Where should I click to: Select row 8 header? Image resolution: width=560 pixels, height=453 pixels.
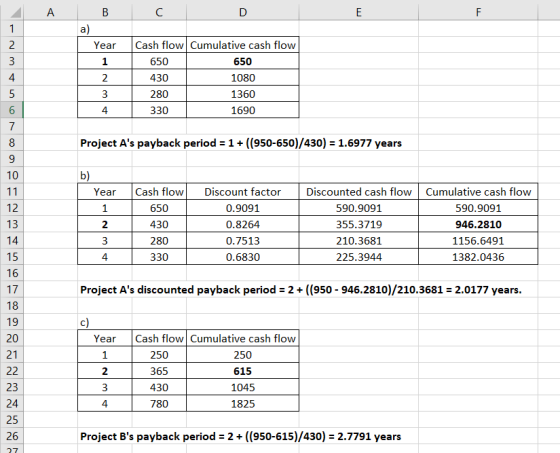tap(12, 143)
